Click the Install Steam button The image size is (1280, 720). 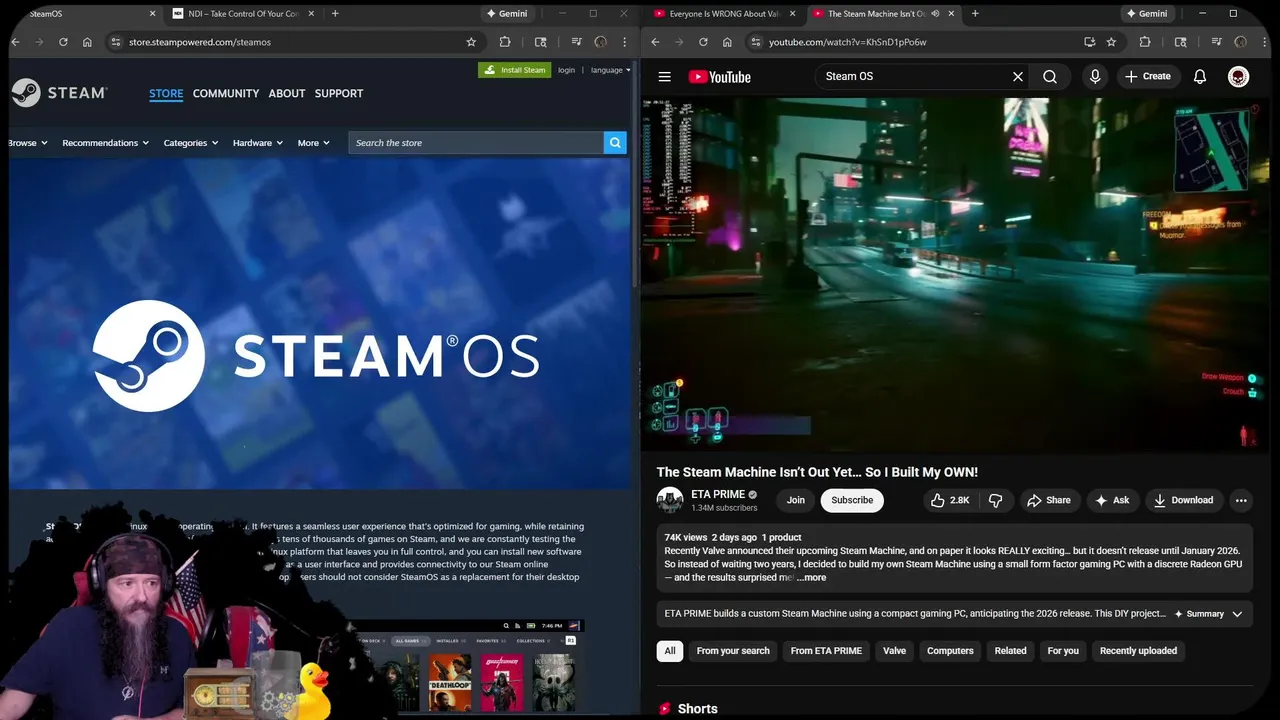pos(514,70)
